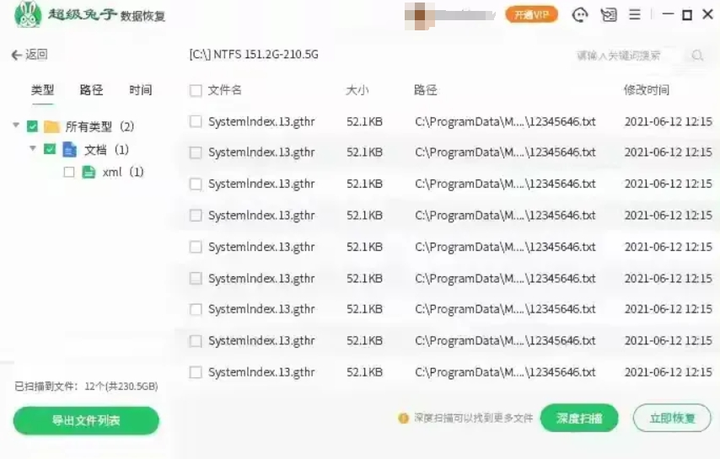Click the feedback message icon in title bar

coord(609,15)
